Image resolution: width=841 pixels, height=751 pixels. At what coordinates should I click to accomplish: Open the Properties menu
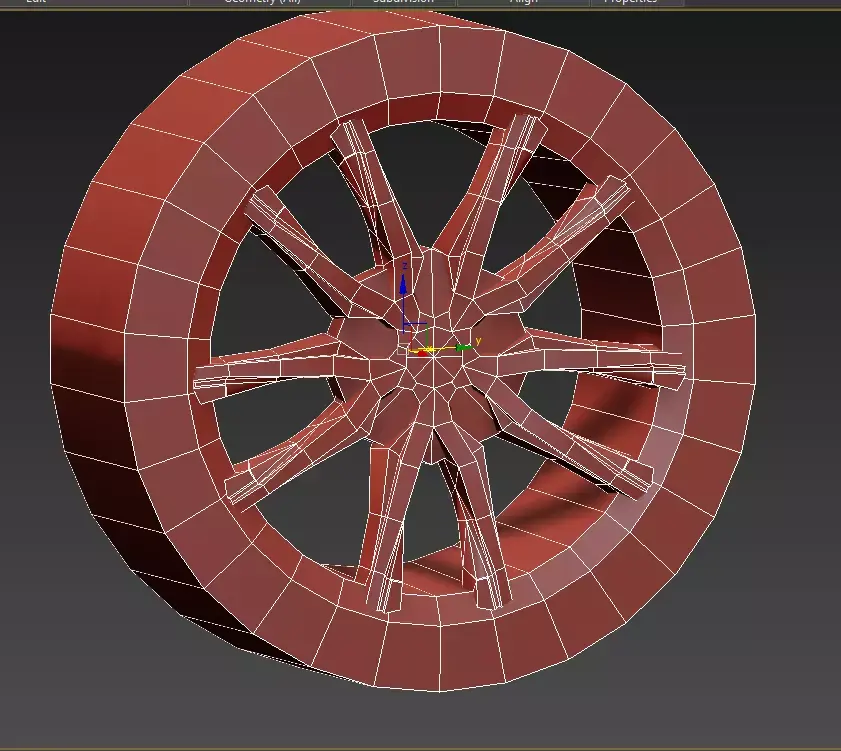click(630, 2)
